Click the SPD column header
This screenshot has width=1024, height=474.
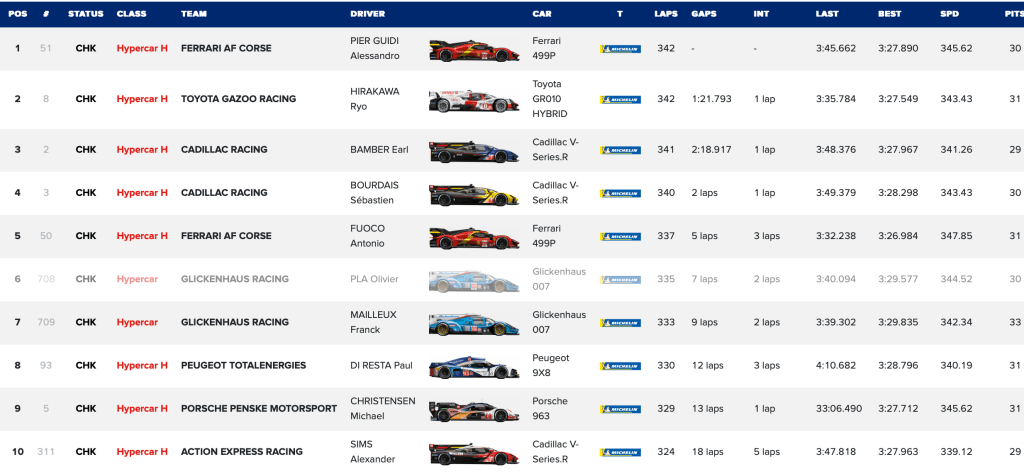tap(950, 14)
